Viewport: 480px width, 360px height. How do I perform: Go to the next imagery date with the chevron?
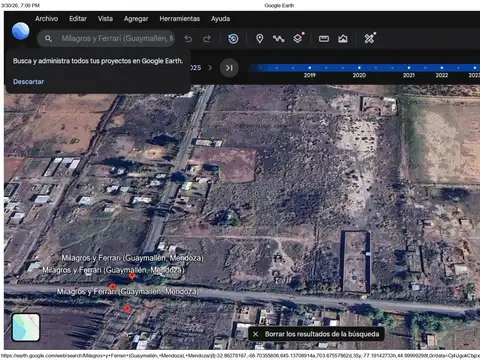[x=210, y=68]
